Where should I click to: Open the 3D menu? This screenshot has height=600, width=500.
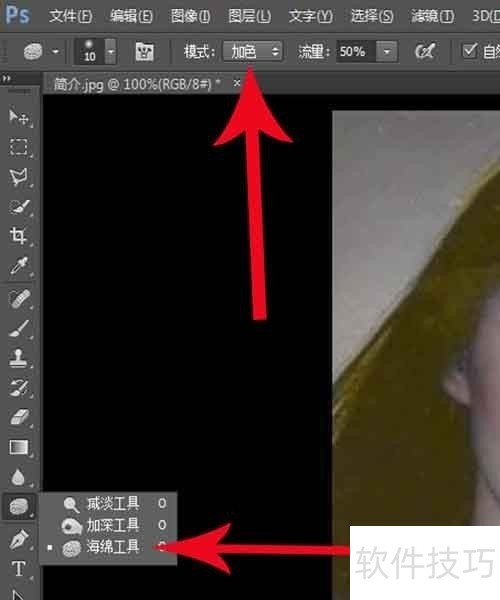[486, 16]
